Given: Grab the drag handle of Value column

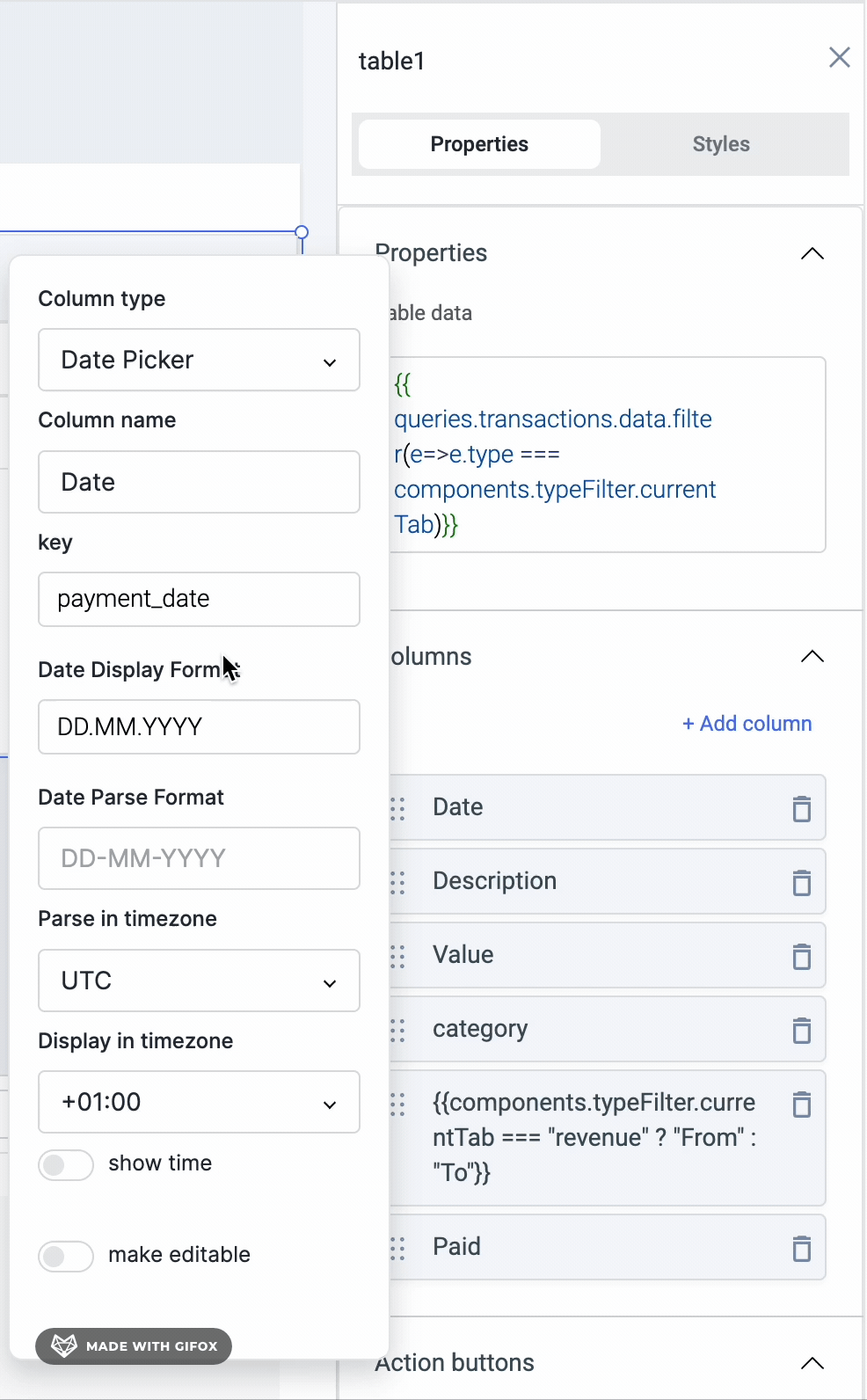Looking at the screenshot, I should 398,956.
